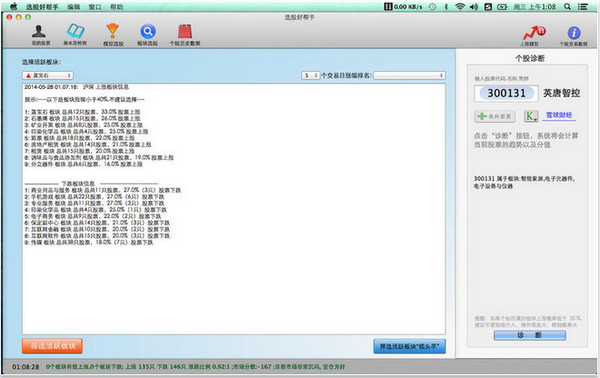The image size is (600, 378).
Task: Open the 窗口 menu
Action: pos(95,7)
